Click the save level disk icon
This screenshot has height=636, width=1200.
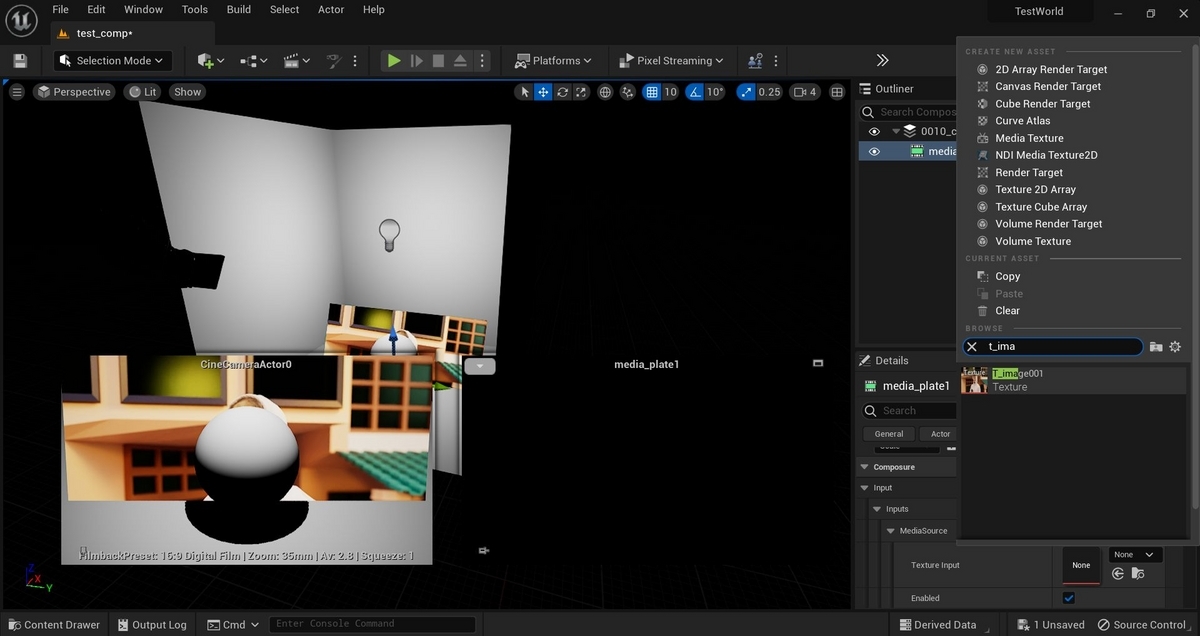20,61
